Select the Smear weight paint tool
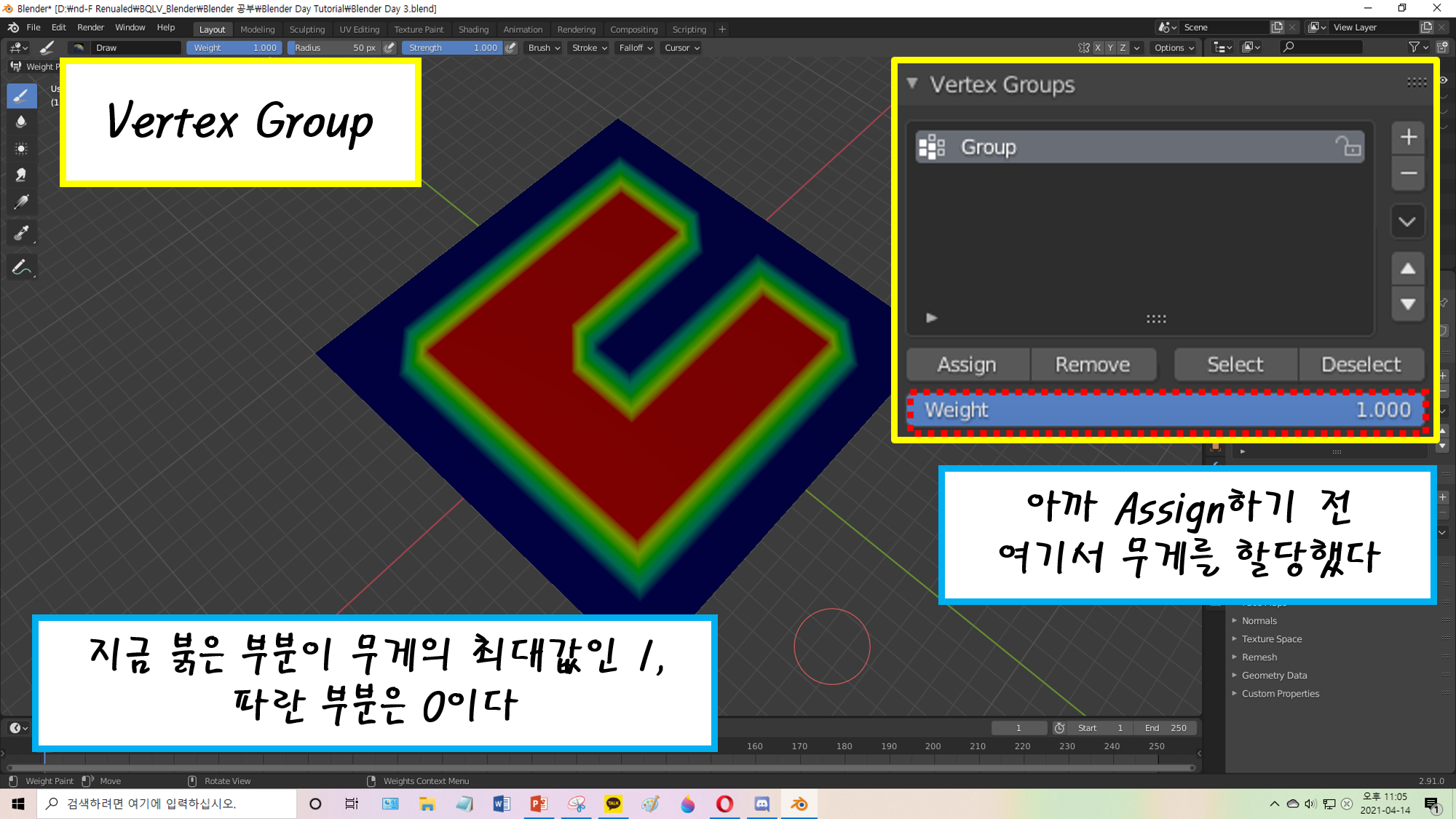1456x819 pixels. pos(21,175)
